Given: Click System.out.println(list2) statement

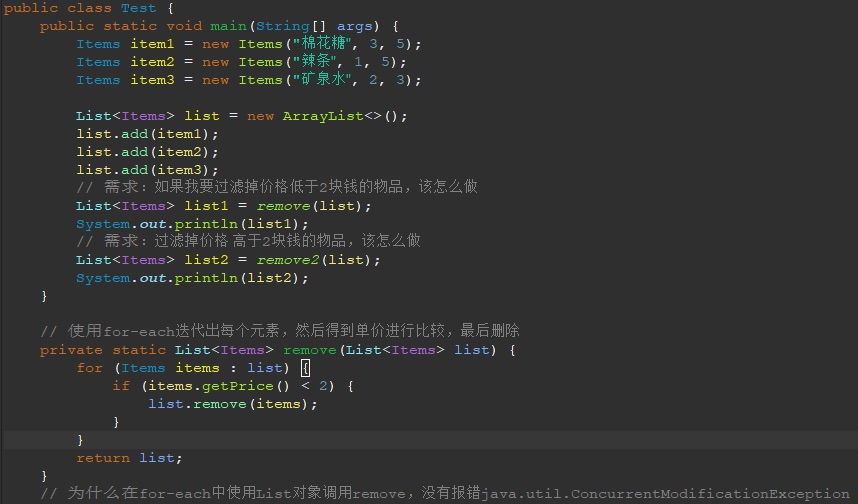Looking at the screenshot, I should [x=192, y=279].
